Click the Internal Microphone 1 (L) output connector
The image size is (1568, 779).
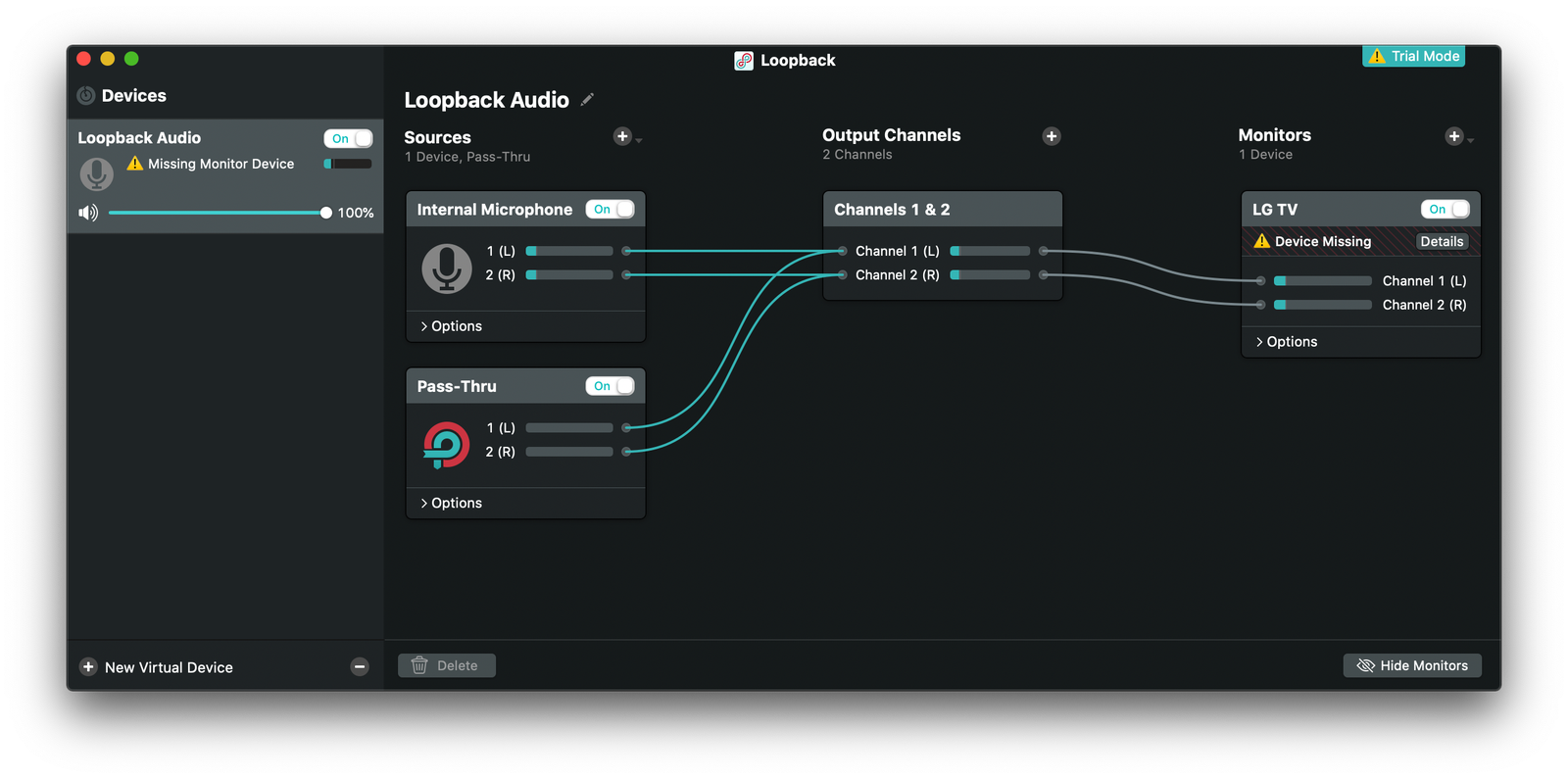tap(626, 251)
